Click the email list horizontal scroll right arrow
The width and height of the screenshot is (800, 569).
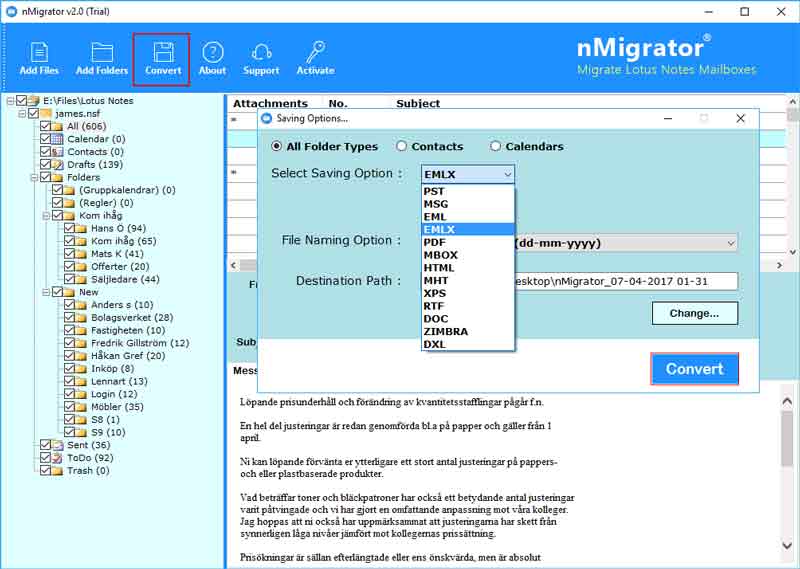click(779, 265)
